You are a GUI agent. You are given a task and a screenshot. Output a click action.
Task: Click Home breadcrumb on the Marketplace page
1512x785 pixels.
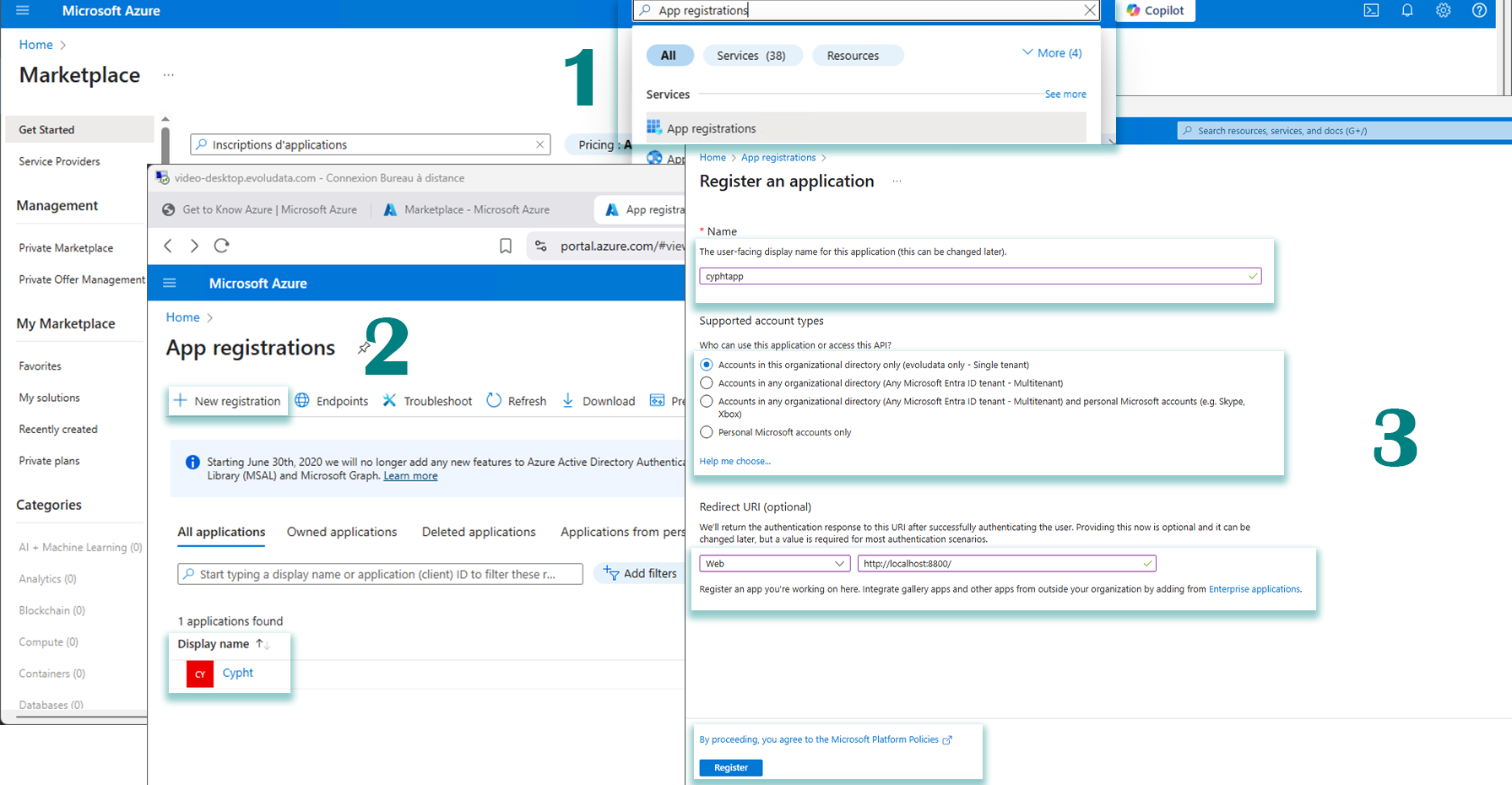[x=35, y=44]
